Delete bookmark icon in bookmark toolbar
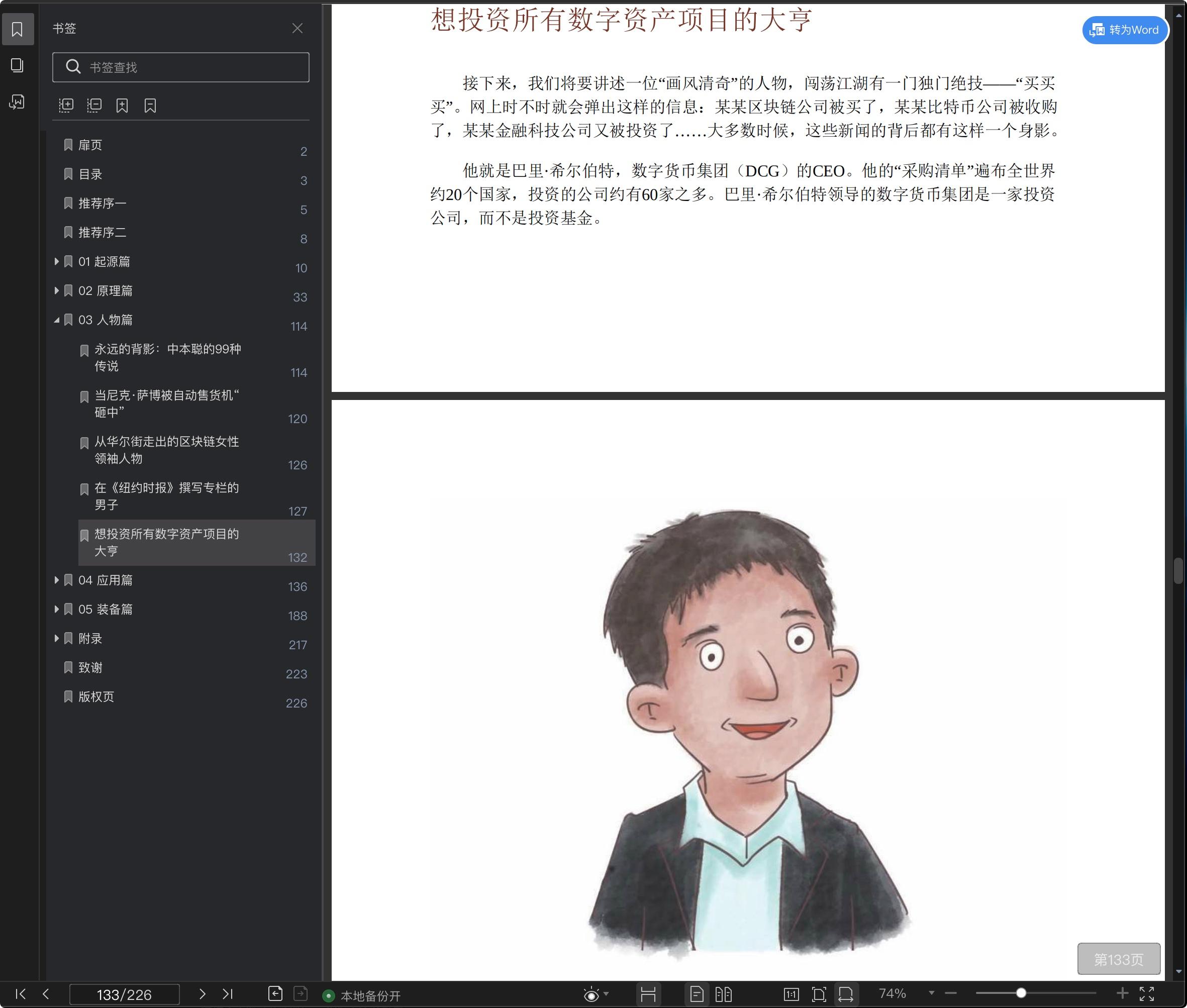Viewport: 1187px width, 1008px height. (150, 105)
